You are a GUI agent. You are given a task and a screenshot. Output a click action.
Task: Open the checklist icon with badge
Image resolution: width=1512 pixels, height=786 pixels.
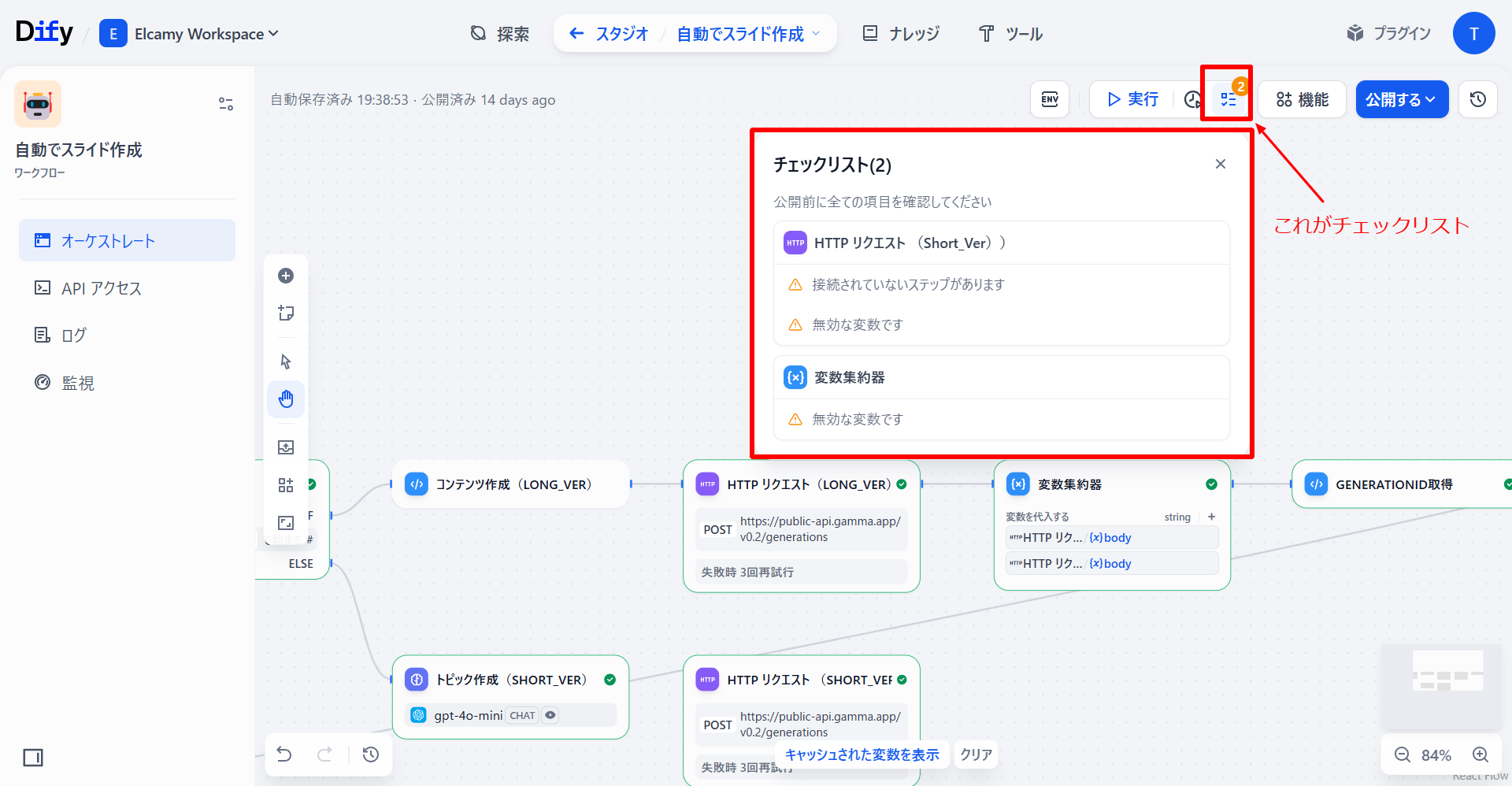[1228, 99]
